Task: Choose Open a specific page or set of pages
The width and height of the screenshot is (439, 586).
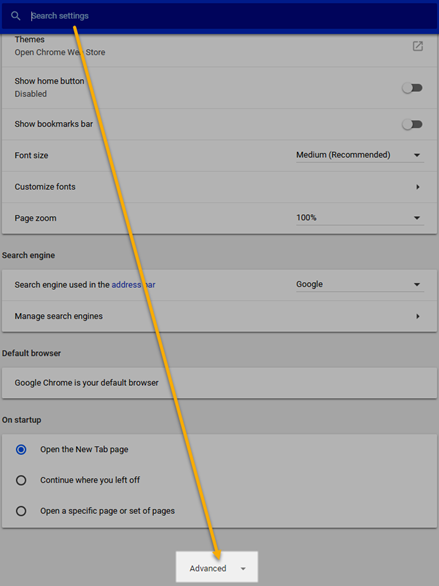Action: click(x=21, y=511)
